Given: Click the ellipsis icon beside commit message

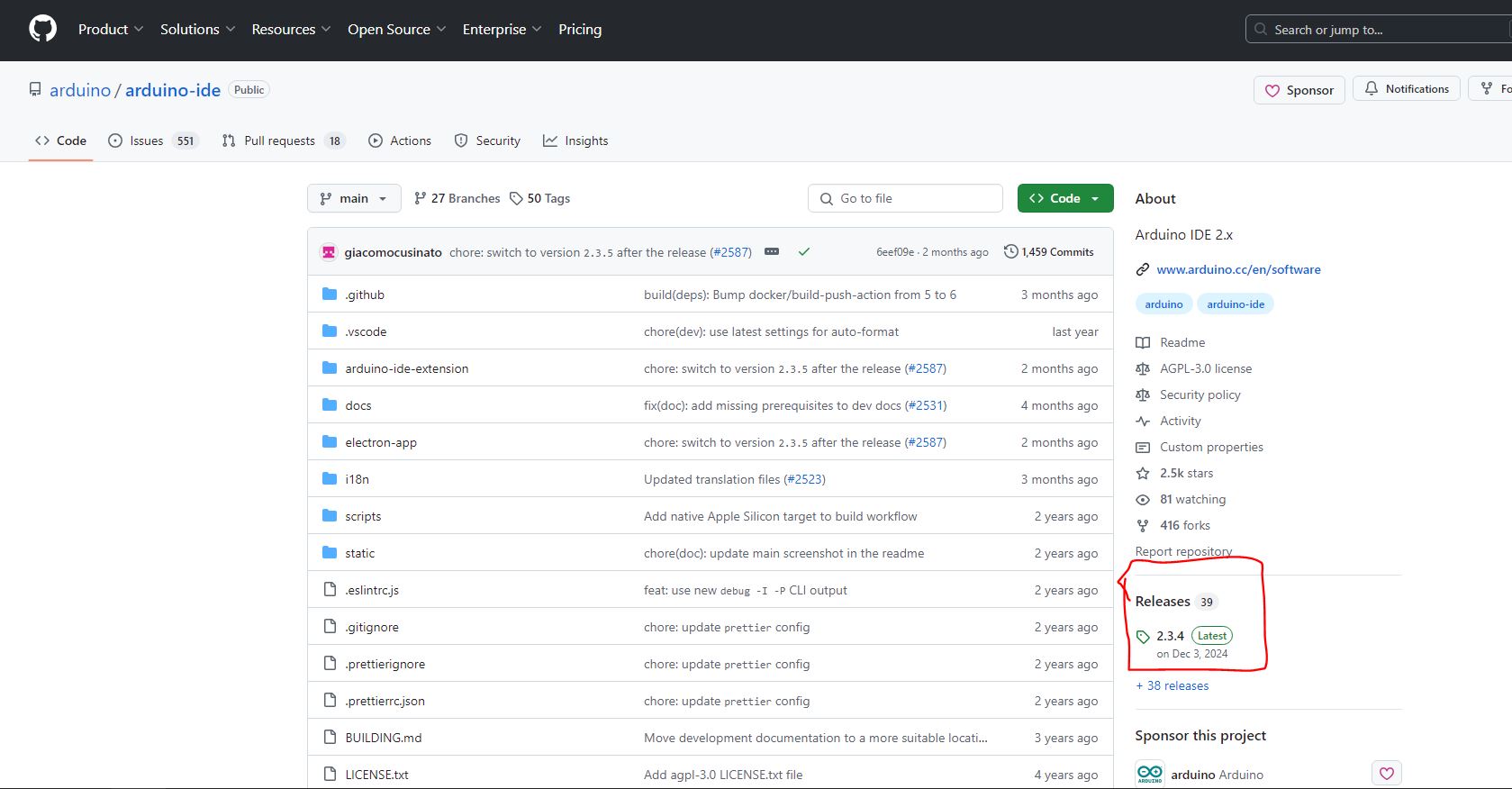Looking at the screenshot, I should click(772, 251).
